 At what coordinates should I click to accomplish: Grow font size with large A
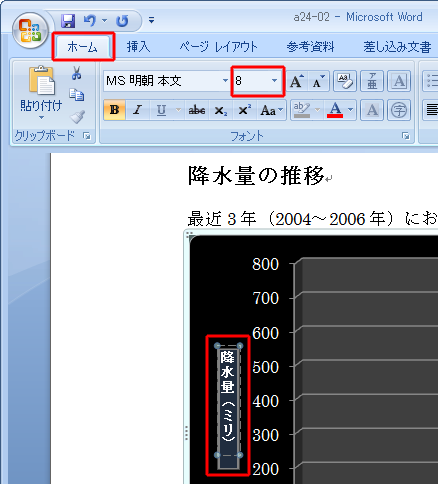(x=296, y=81)
